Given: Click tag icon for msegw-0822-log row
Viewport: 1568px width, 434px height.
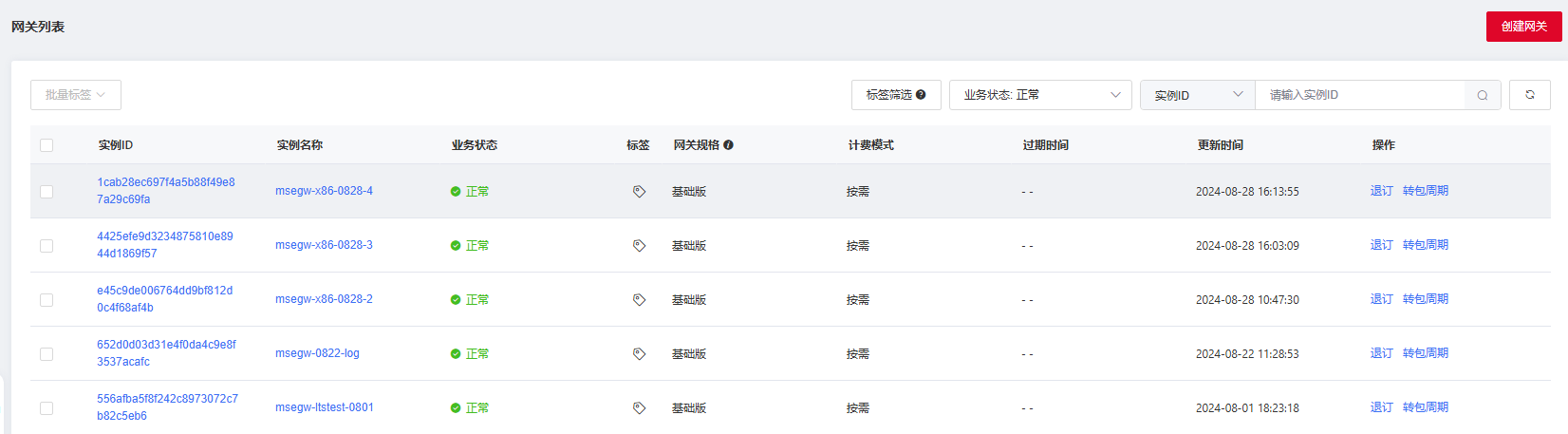Looking at the screenshot, I should click(x=639, y=353).
